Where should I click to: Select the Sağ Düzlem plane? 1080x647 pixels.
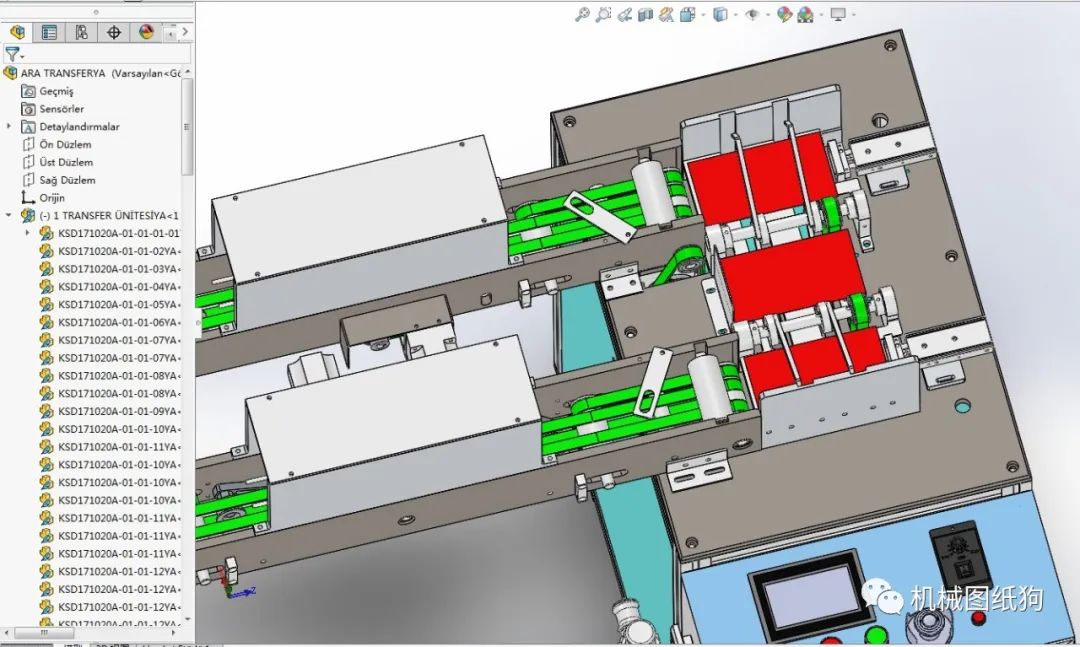59,181
